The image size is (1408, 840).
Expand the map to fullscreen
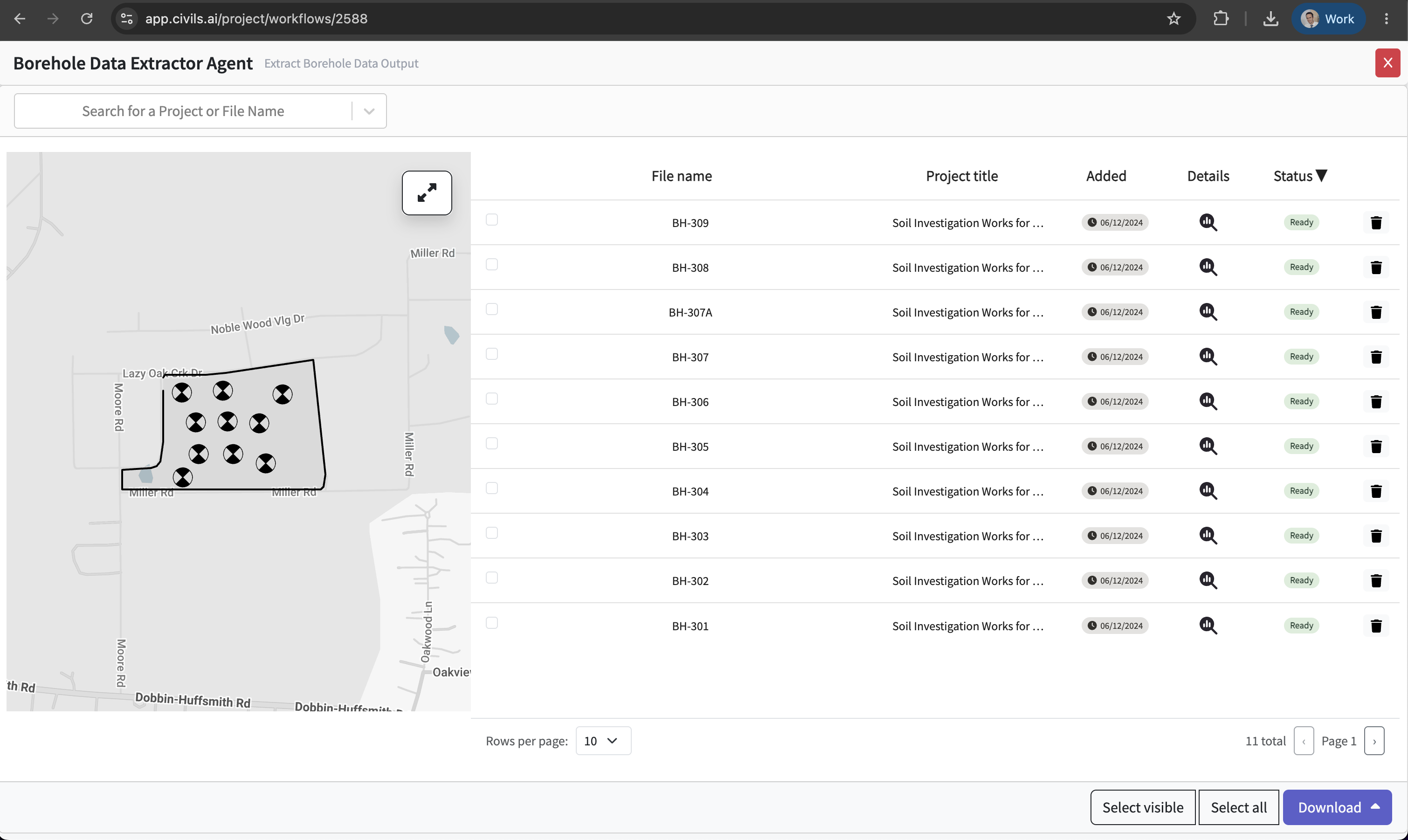point(427,193)
